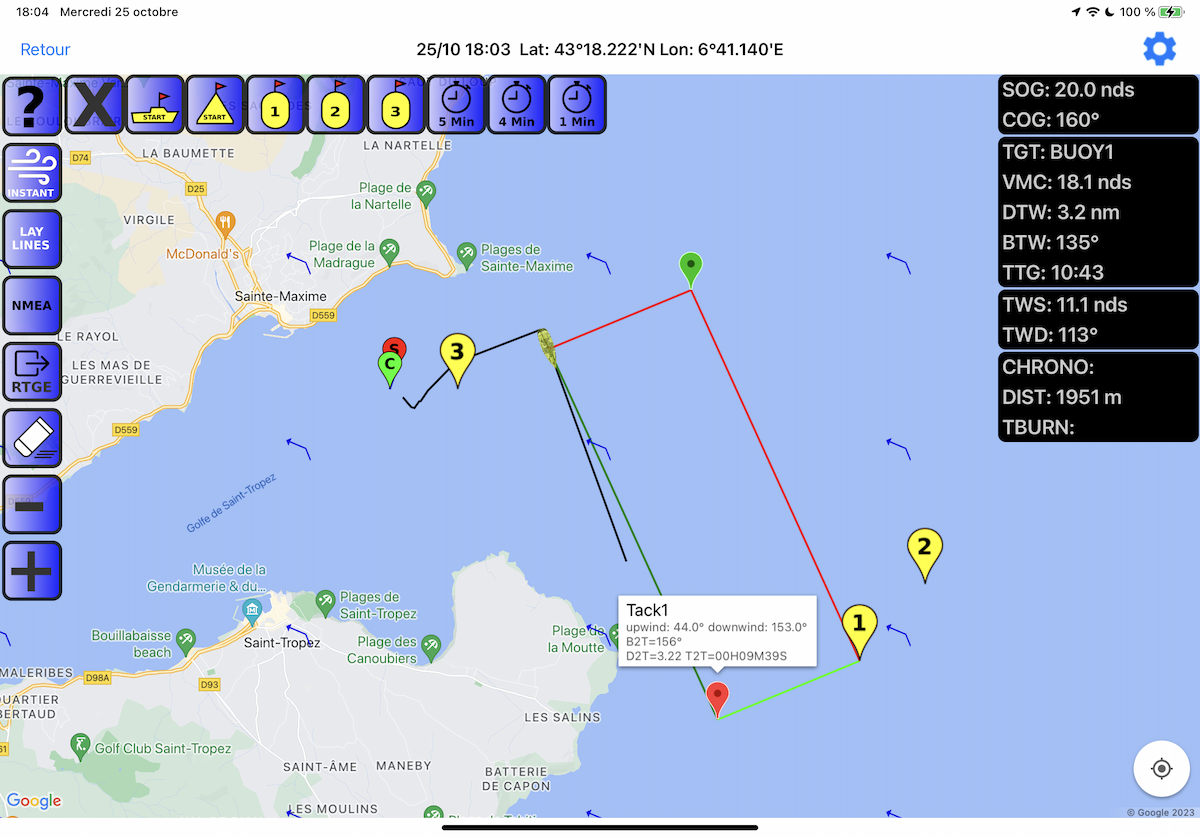Toggle the INSTANT wind mode button
Viewport: 1200px width, 838px height.
(x=33, y=172)
